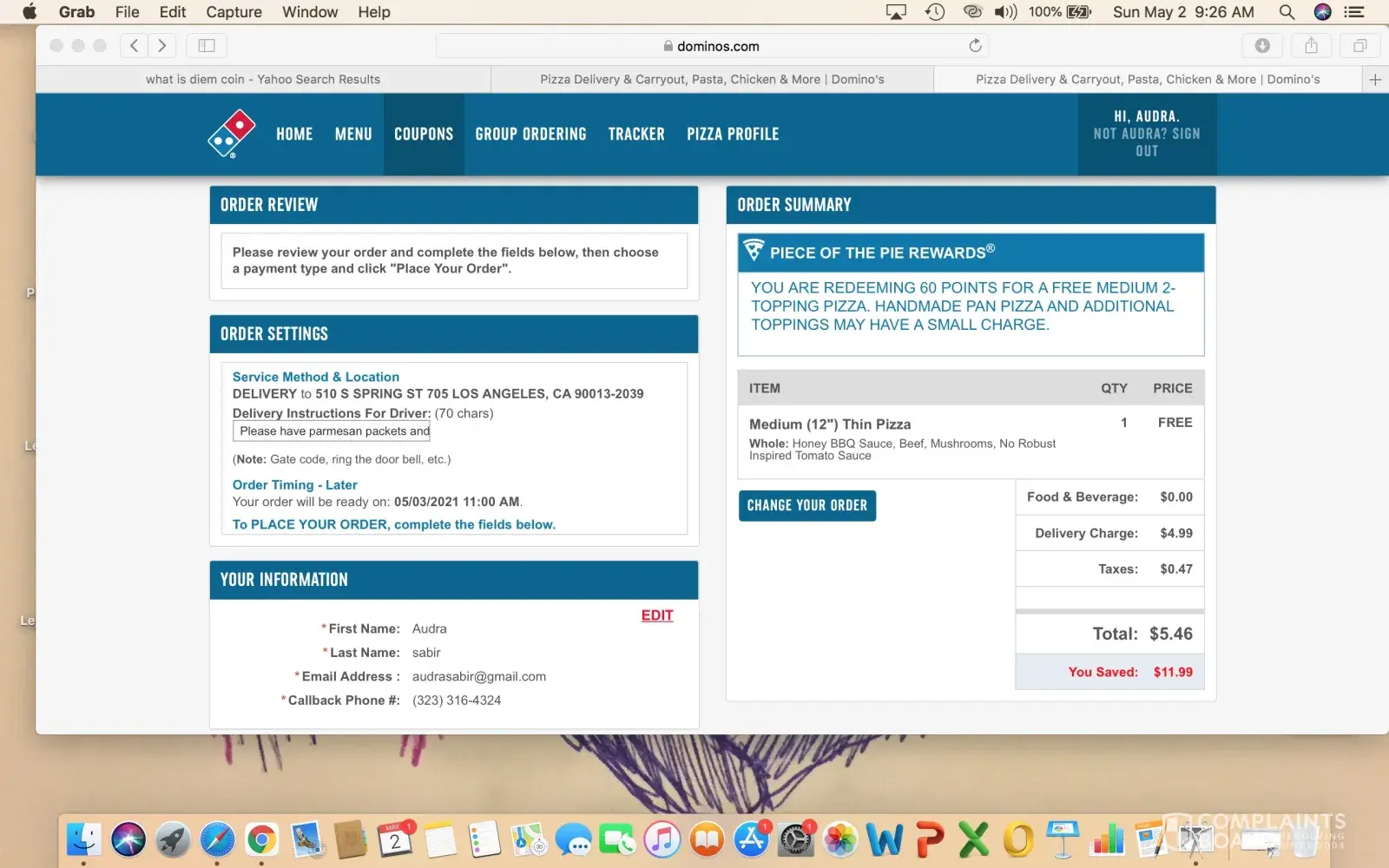Viewport: 1389px width, 868px height.
Task: Open the Safari share menu
Action: 1311,46
